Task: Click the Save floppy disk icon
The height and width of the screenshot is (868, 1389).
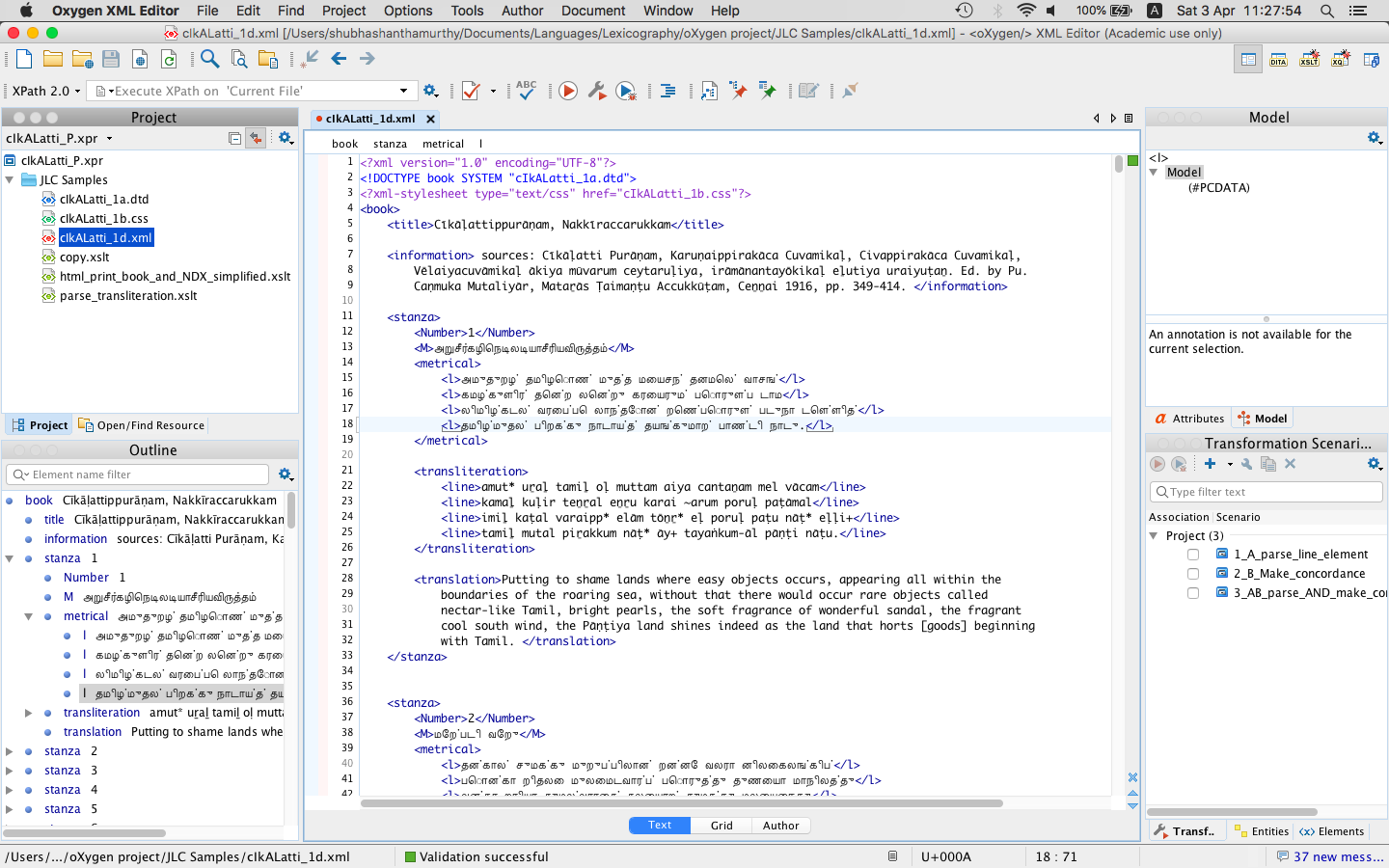Action: (x=111, y=59)
